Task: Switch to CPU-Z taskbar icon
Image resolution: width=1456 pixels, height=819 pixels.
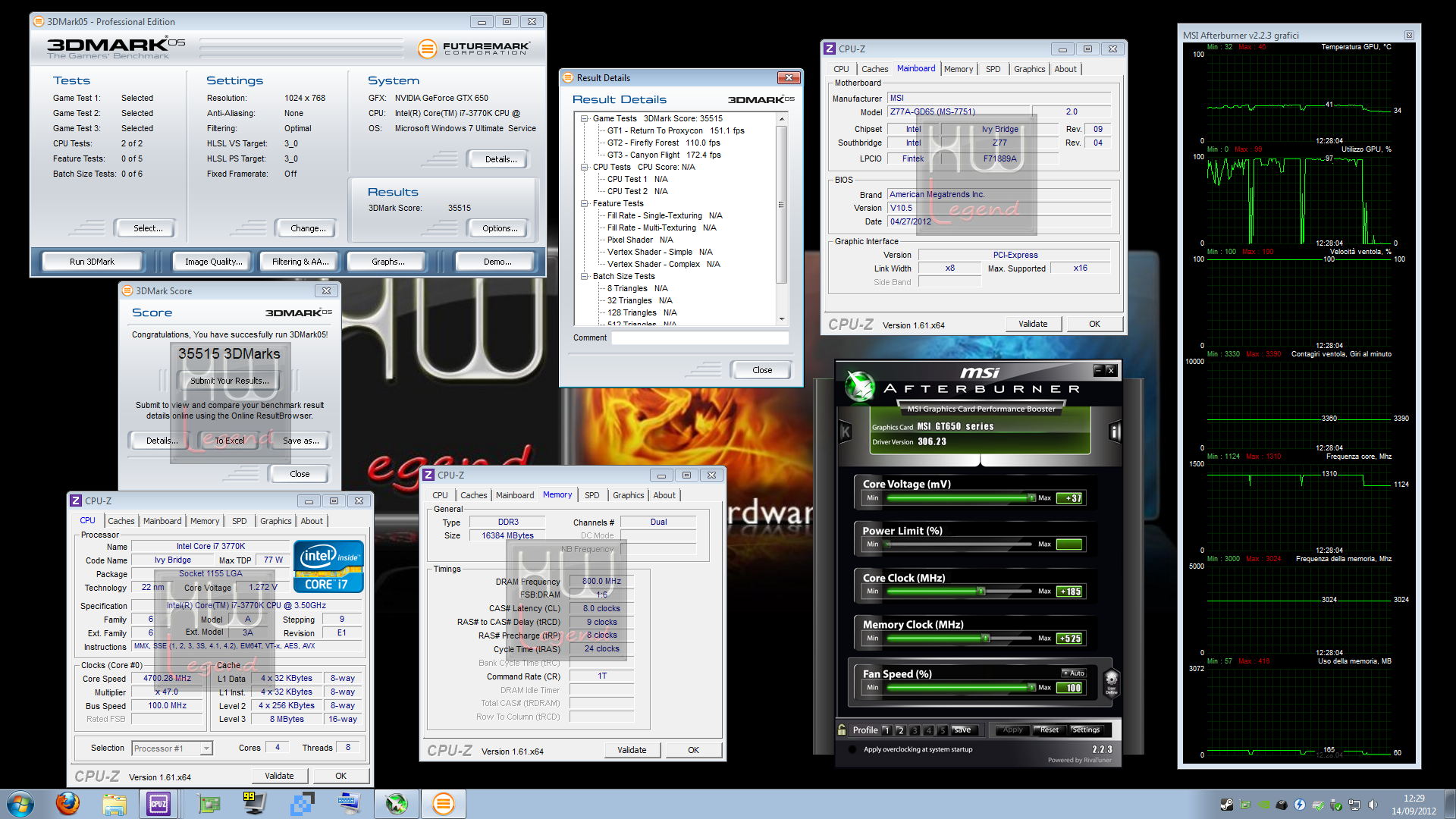Action: (158, 804)
